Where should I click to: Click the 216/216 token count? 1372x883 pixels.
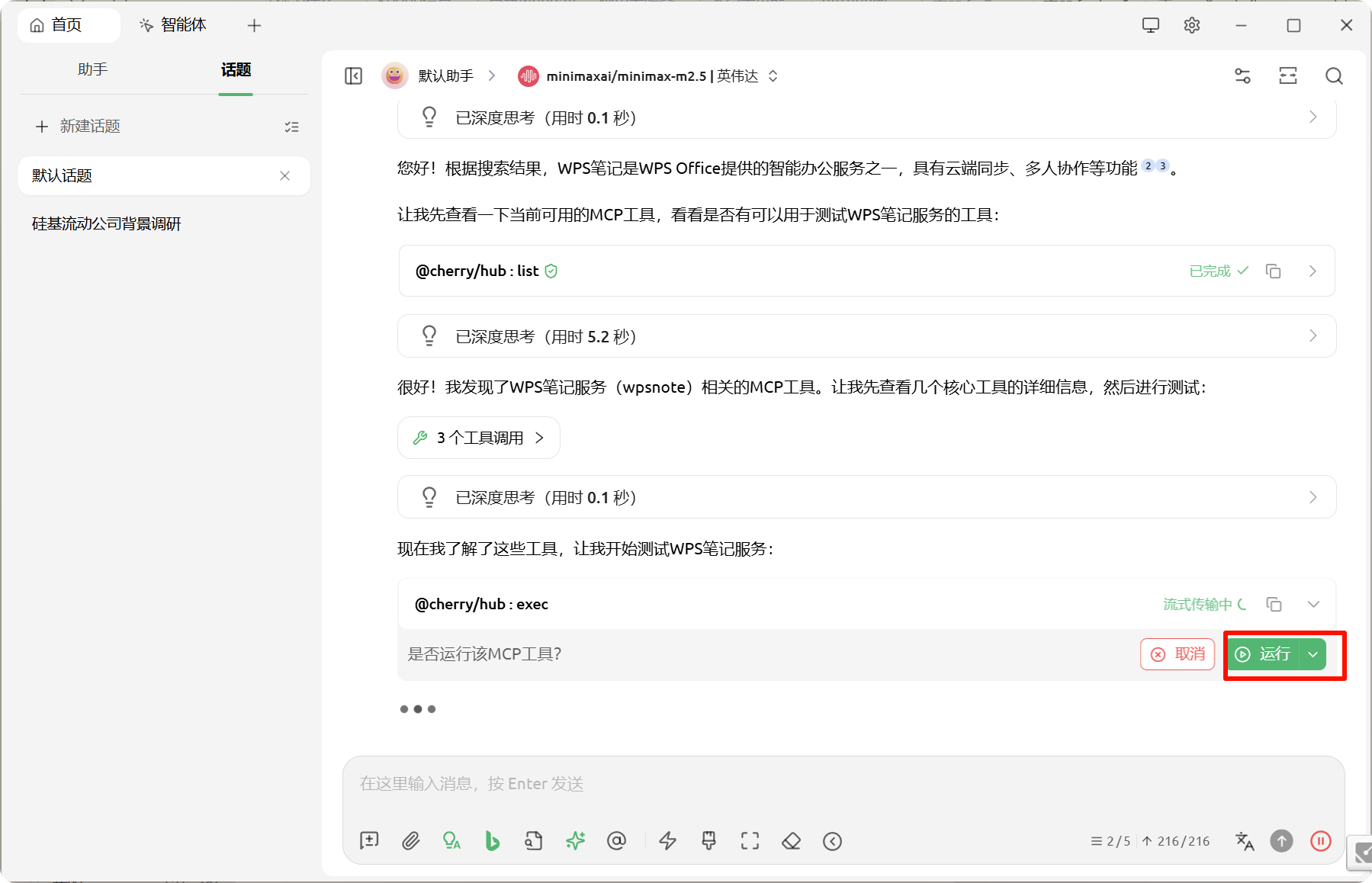click(1176, 841)
